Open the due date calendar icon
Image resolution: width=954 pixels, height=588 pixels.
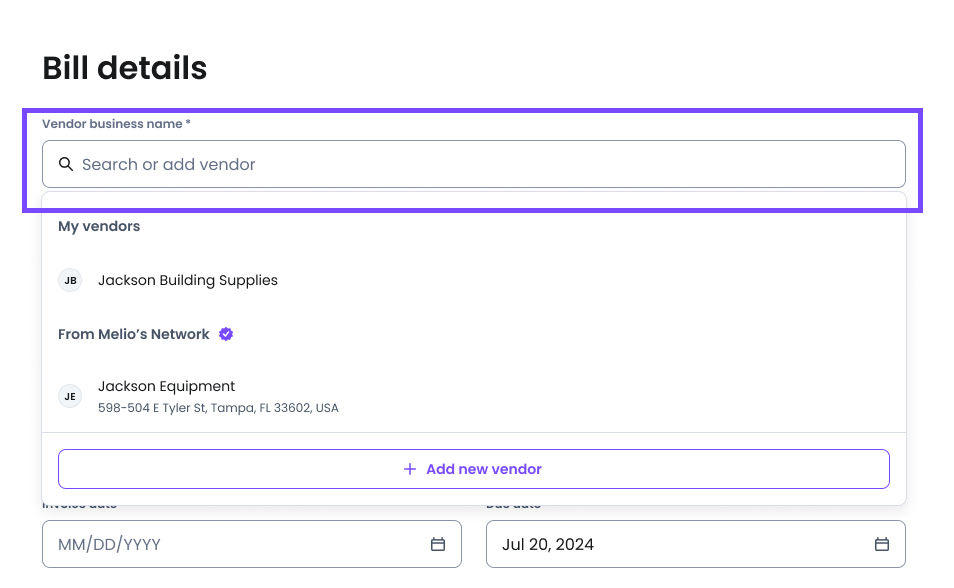point(882,544)
